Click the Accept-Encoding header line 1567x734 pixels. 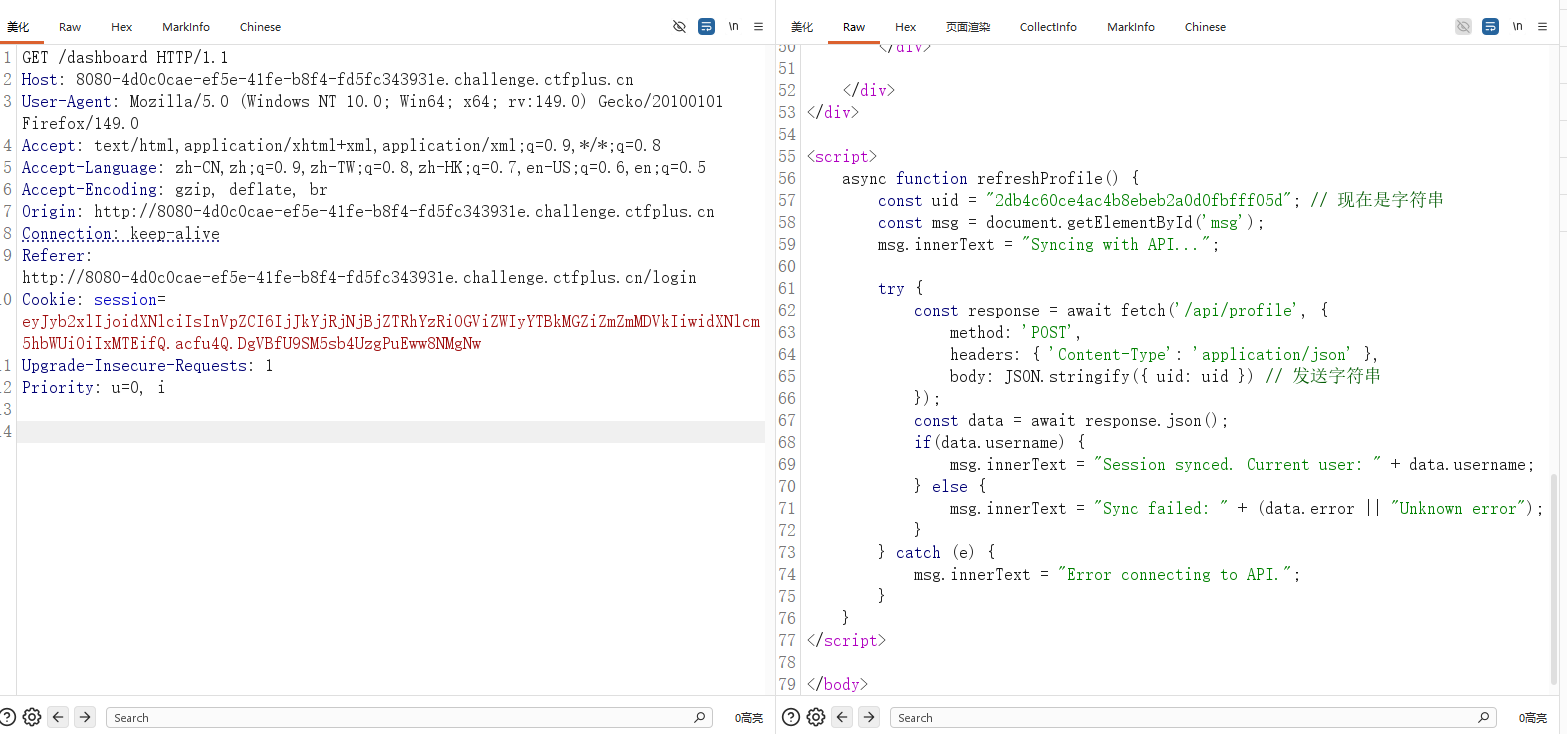pyautogui.click(x=175, y=190)
